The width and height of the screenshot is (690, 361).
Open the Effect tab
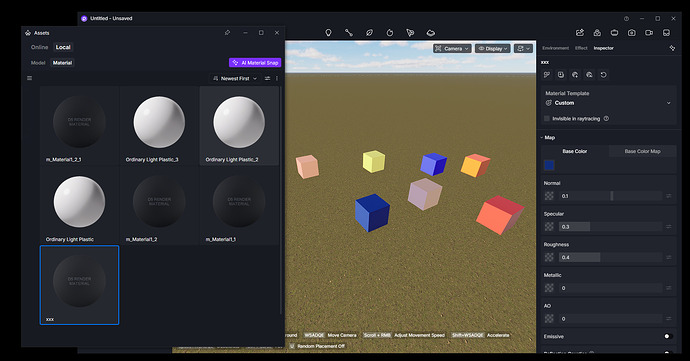(581, 48)
